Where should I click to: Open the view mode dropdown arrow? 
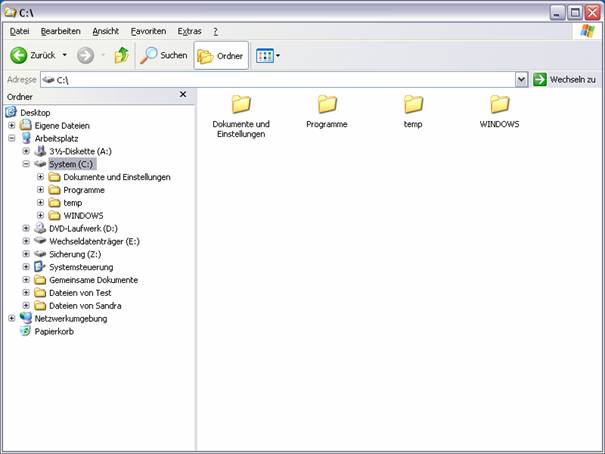click(x=278, y=56)
